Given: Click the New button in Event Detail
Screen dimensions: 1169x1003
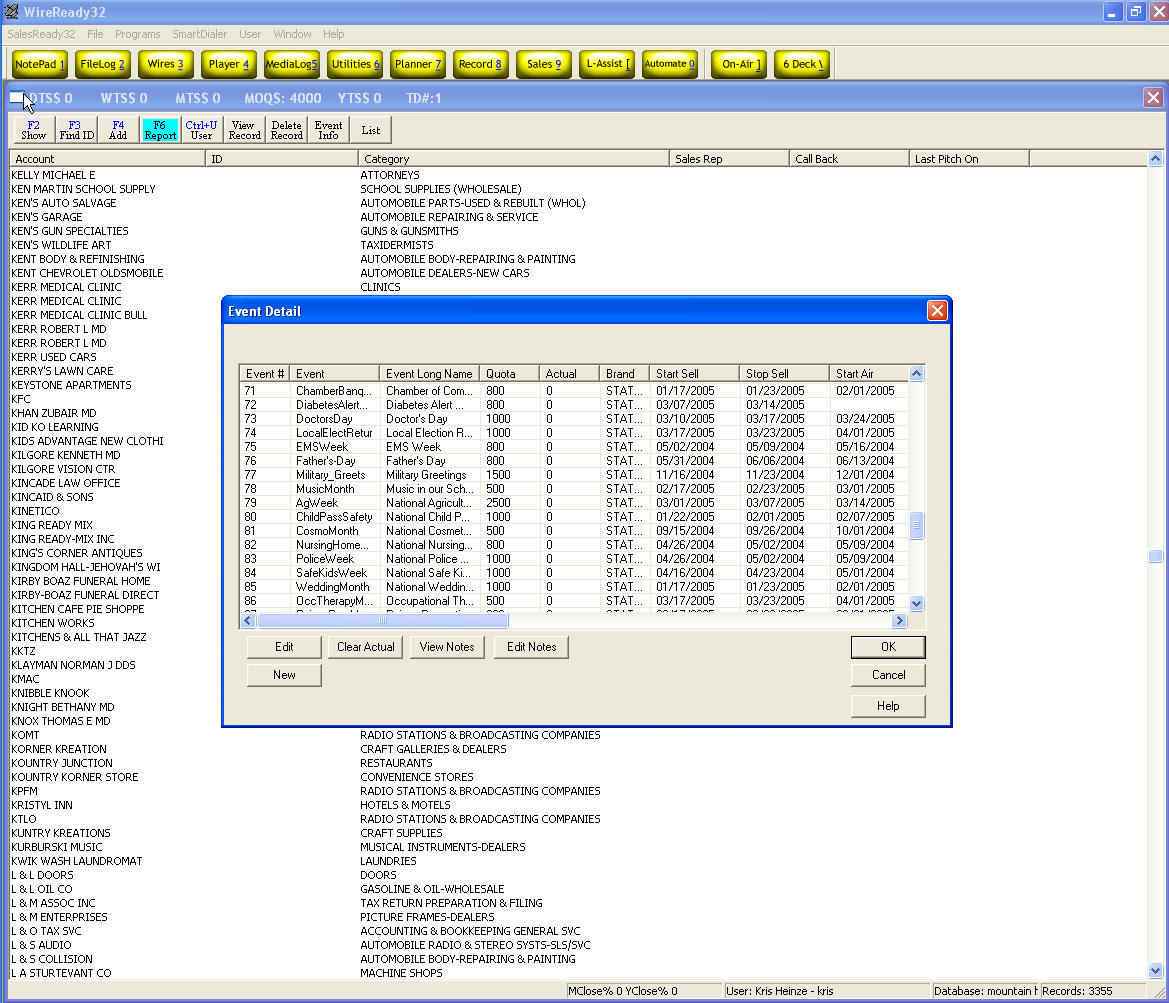Looking at the screenshot, I should (x=284, y=675).
